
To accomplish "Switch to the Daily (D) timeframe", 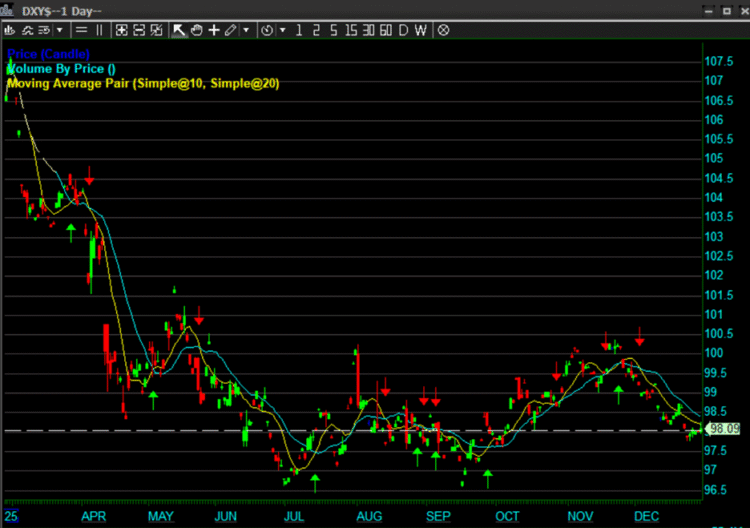I will (x=405, y=30).
